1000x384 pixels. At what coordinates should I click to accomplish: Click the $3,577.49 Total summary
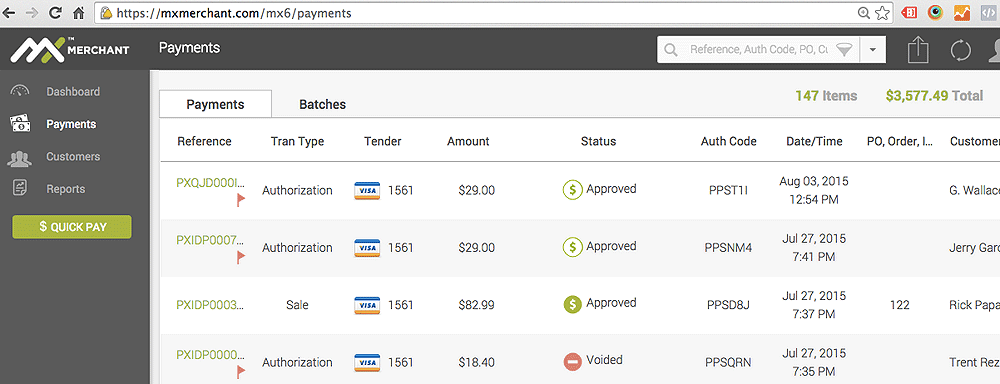click(x=934, y=96)
